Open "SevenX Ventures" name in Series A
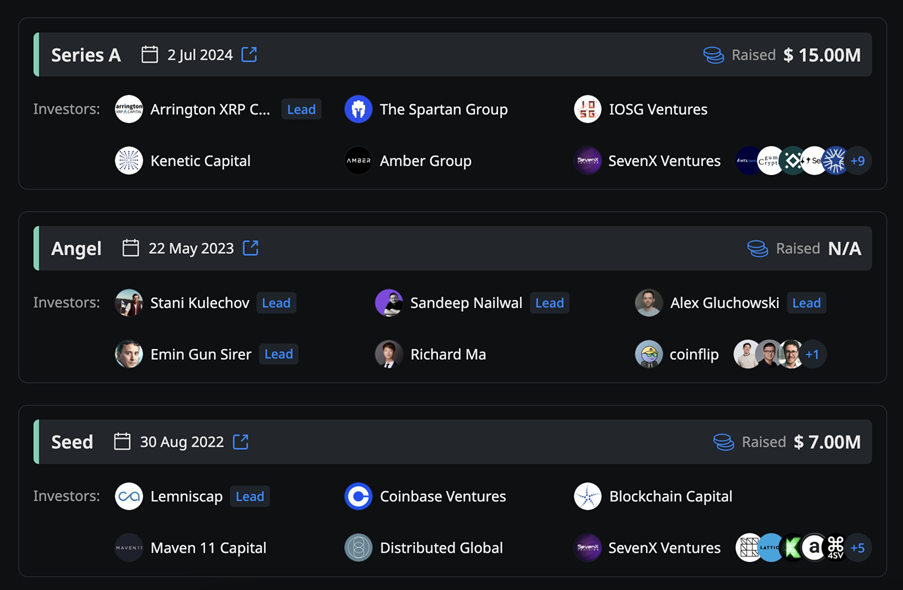The height and width of the screenshot is (590, 903). coord(665,161)
